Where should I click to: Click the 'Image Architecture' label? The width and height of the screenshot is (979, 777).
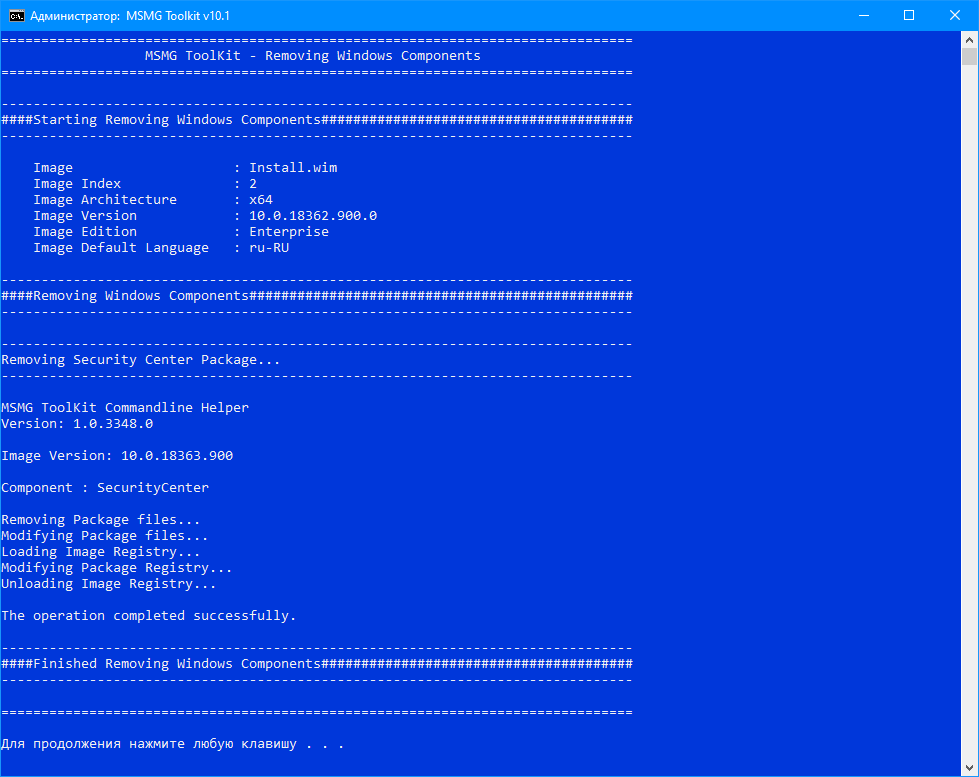point(105,200)
